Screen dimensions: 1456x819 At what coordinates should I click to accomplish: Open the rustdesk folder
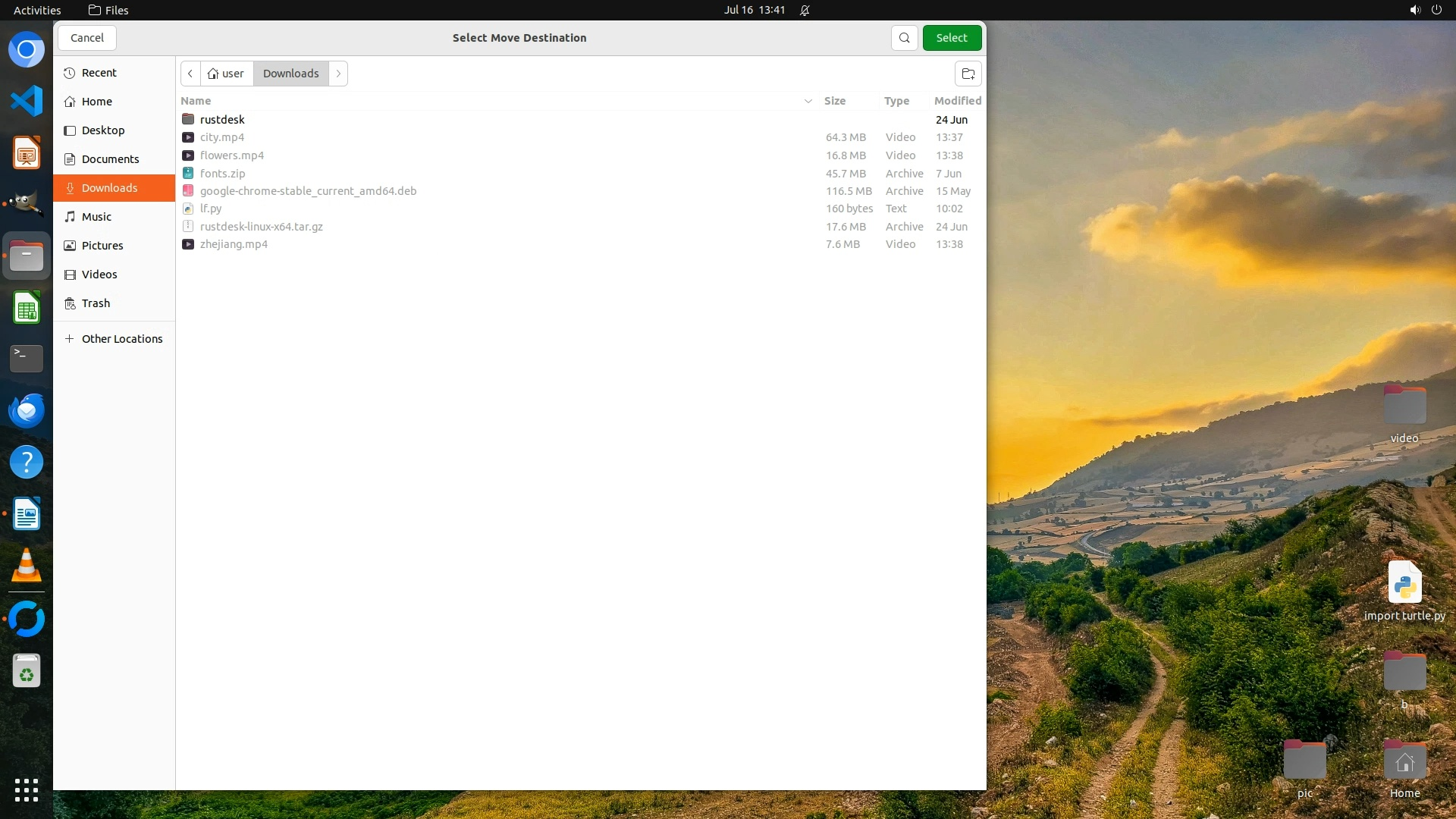pos(222,120)
